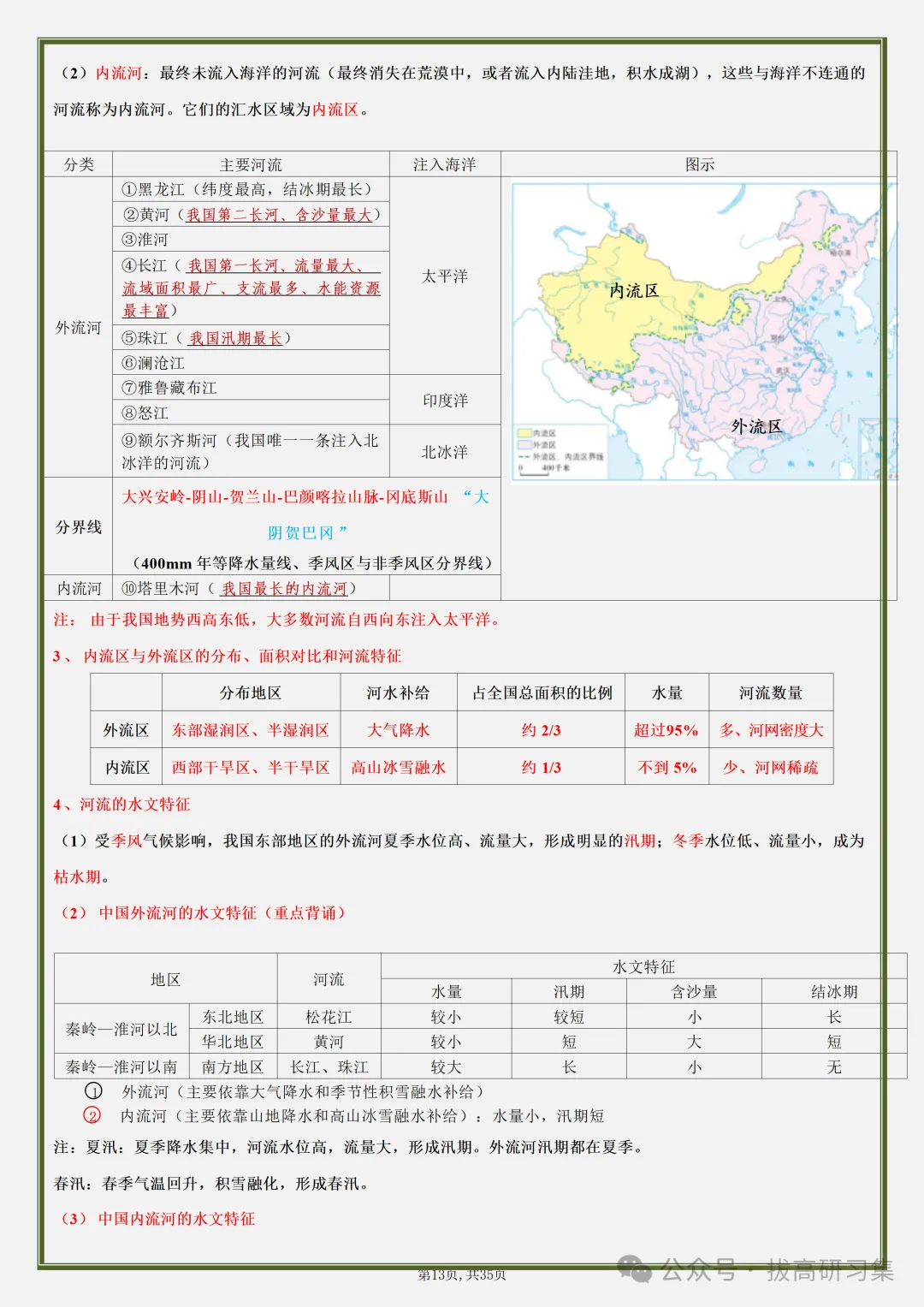
Task: Click the '不到 5%' cell
Action: 667,768
